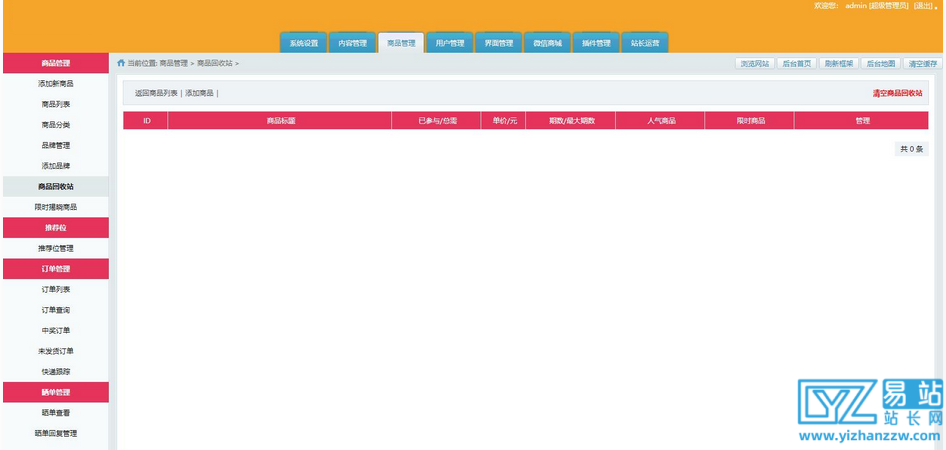
Task: Collapse the 订单管理 sidebar section header
Action: 56,269
